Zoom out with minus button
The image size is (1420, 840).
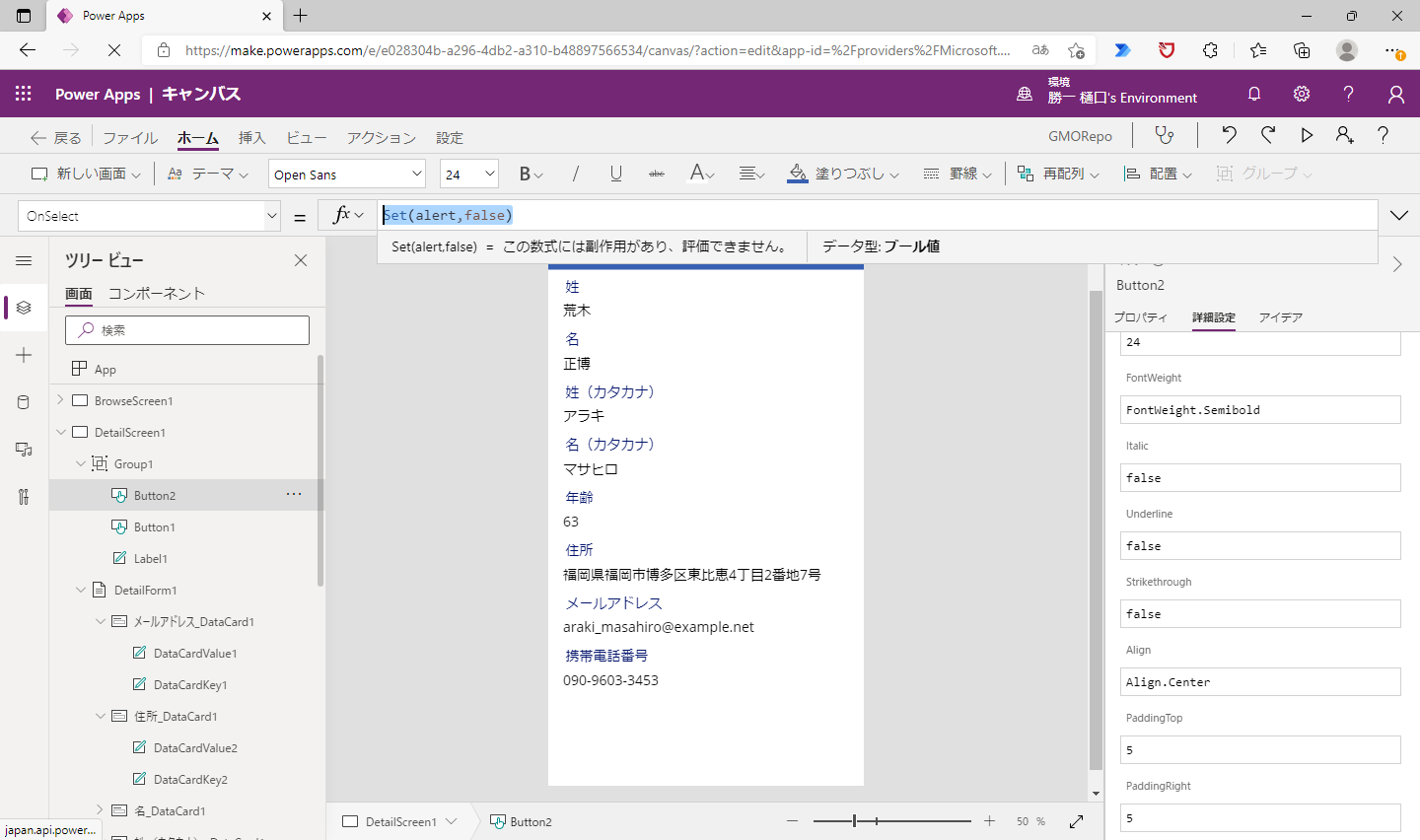(792, 821)
